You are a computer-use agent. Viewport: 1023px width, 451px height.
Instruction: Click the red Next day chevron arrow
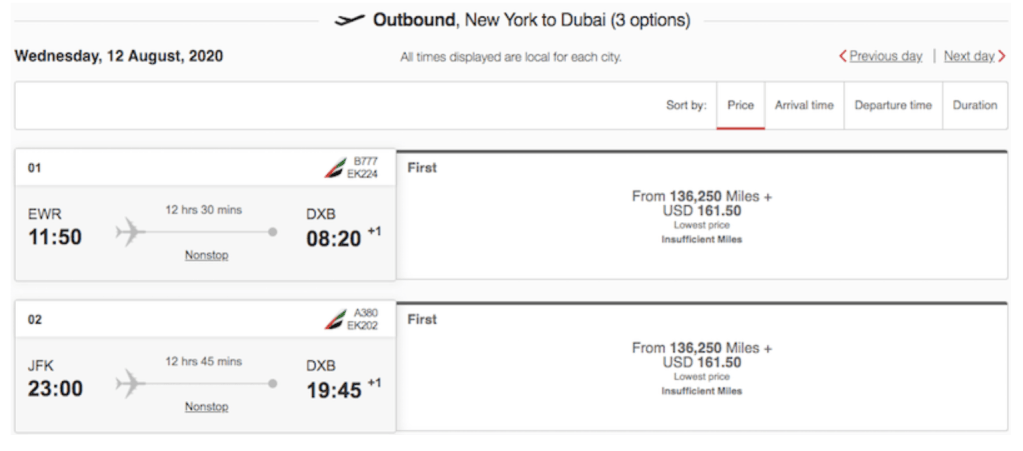pyautogui.click(x=1002, y=56)
